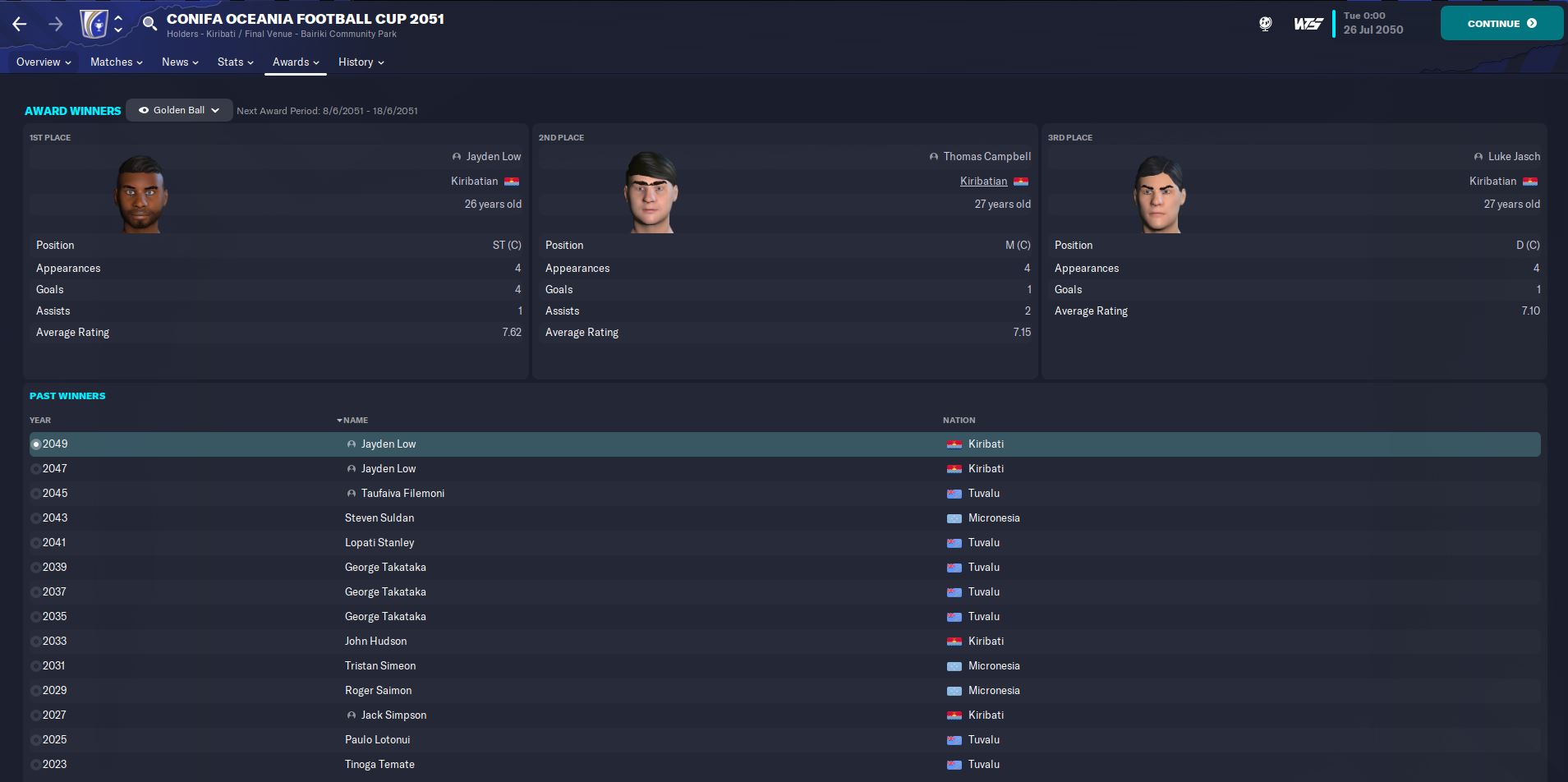The width and height of the screenshot is (1568, 782).
Task: Select the 2043 Steven Suldan radio
Action: (x=35, y=518)
